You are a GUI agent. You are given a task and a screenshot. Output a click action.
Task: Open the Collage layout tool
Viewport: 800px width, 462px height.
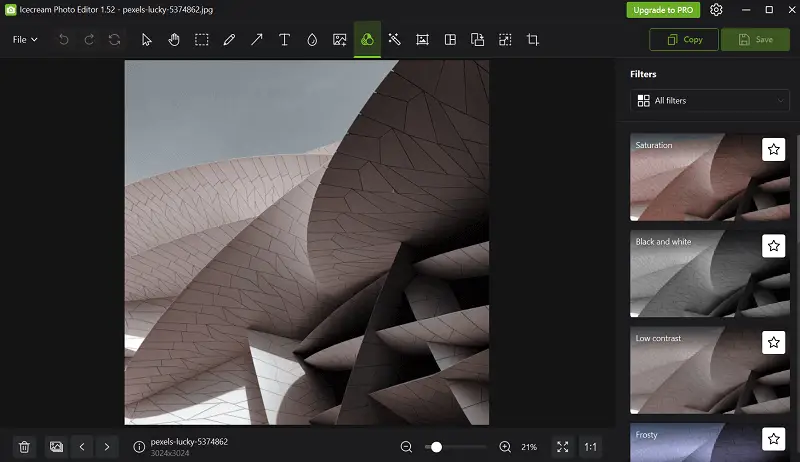pyautogui.click(x=450, y=39)
